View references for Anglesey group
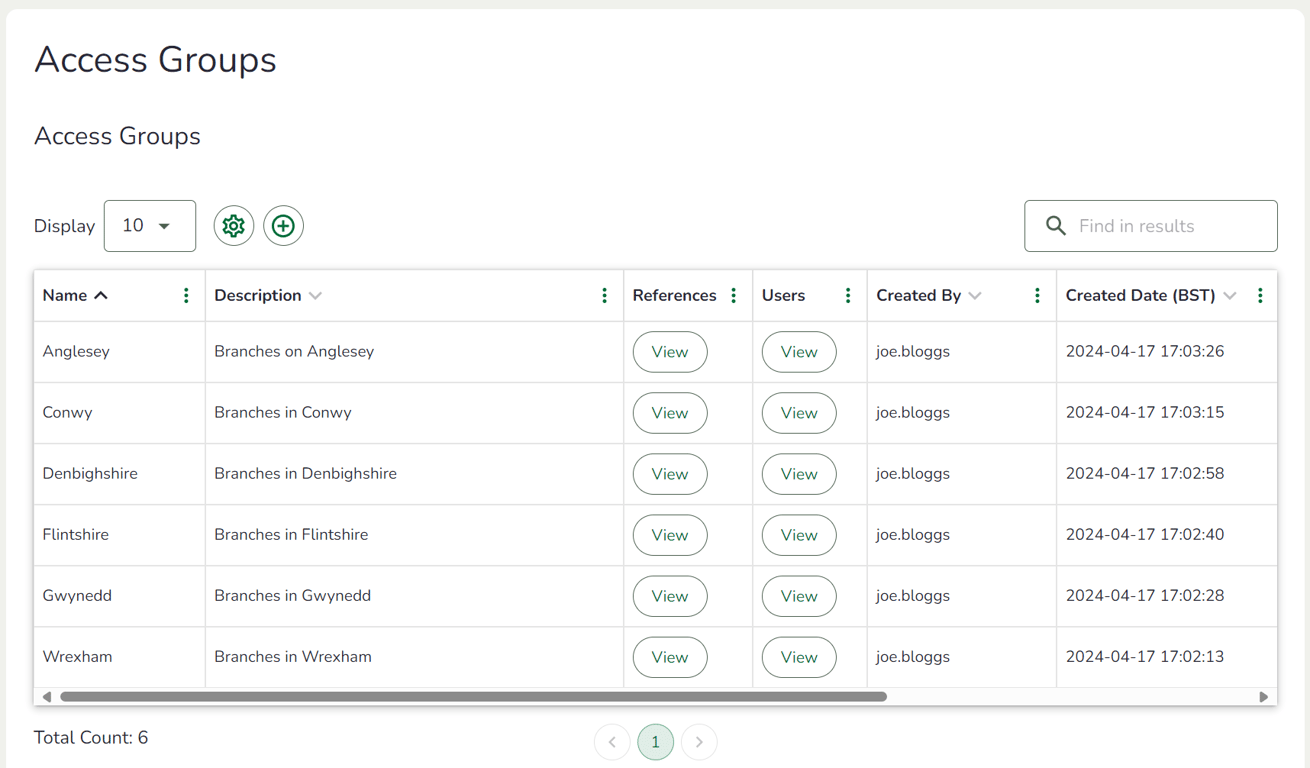1310x768 pixels. (670, 352)
